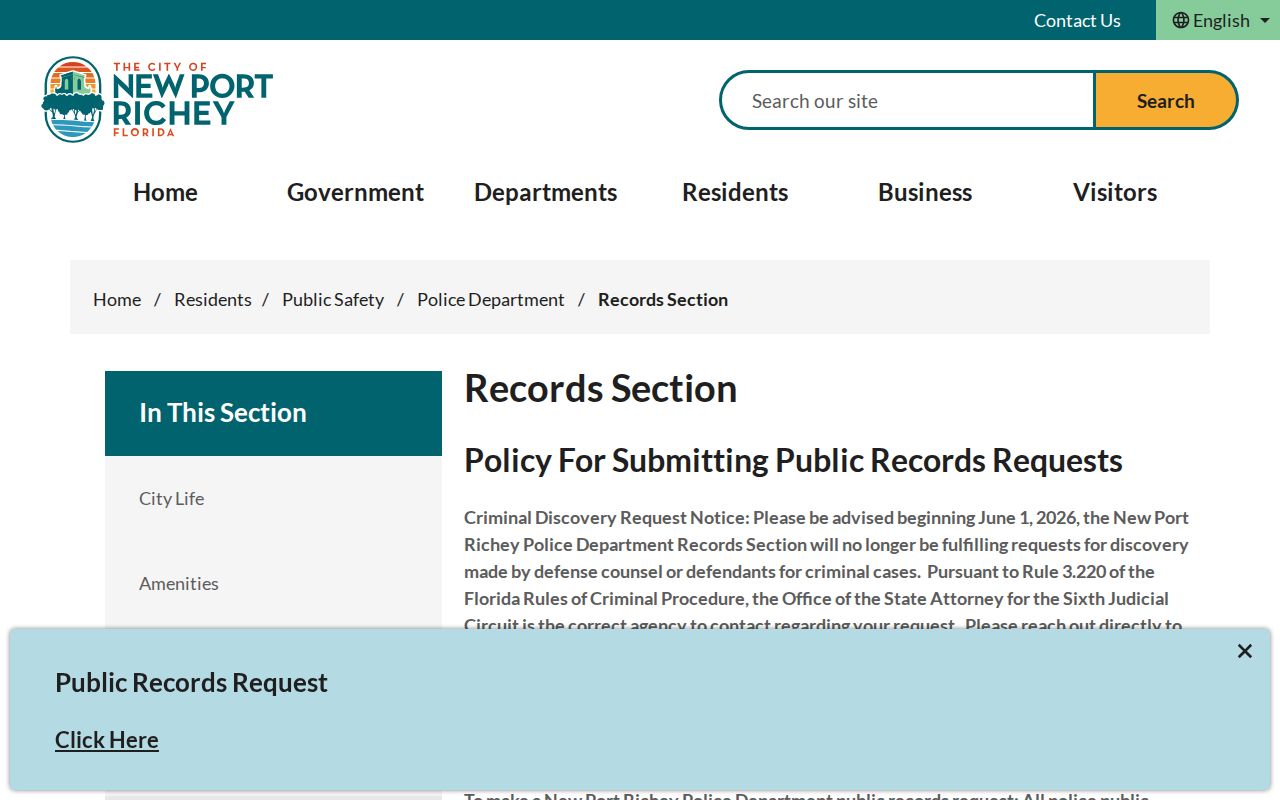Click the New Port Richey city logo
Viewport: 1280px width, 800px height.
pos(157,99)
